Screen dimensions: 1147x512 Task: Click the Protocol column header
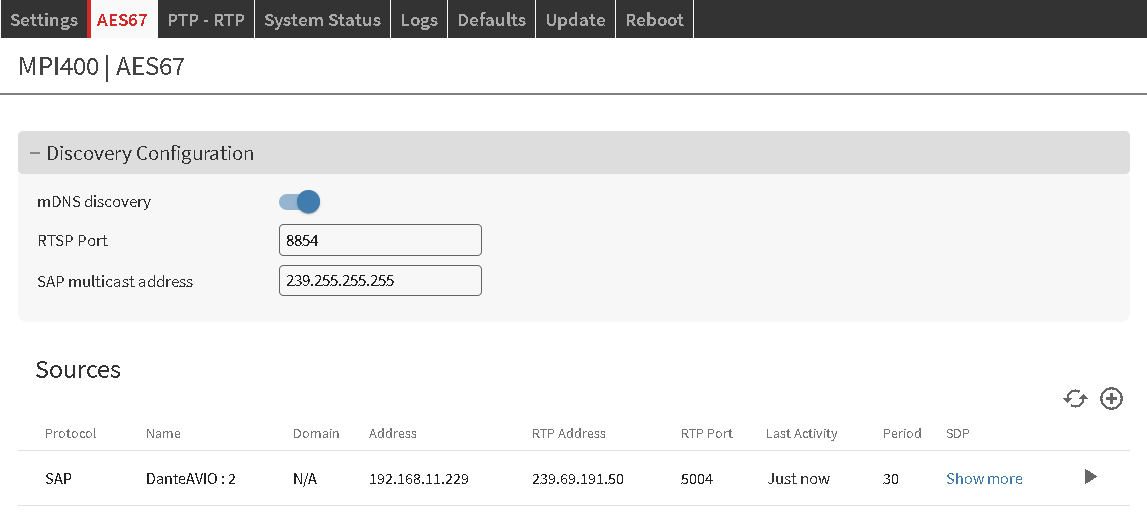click(70, 434)
